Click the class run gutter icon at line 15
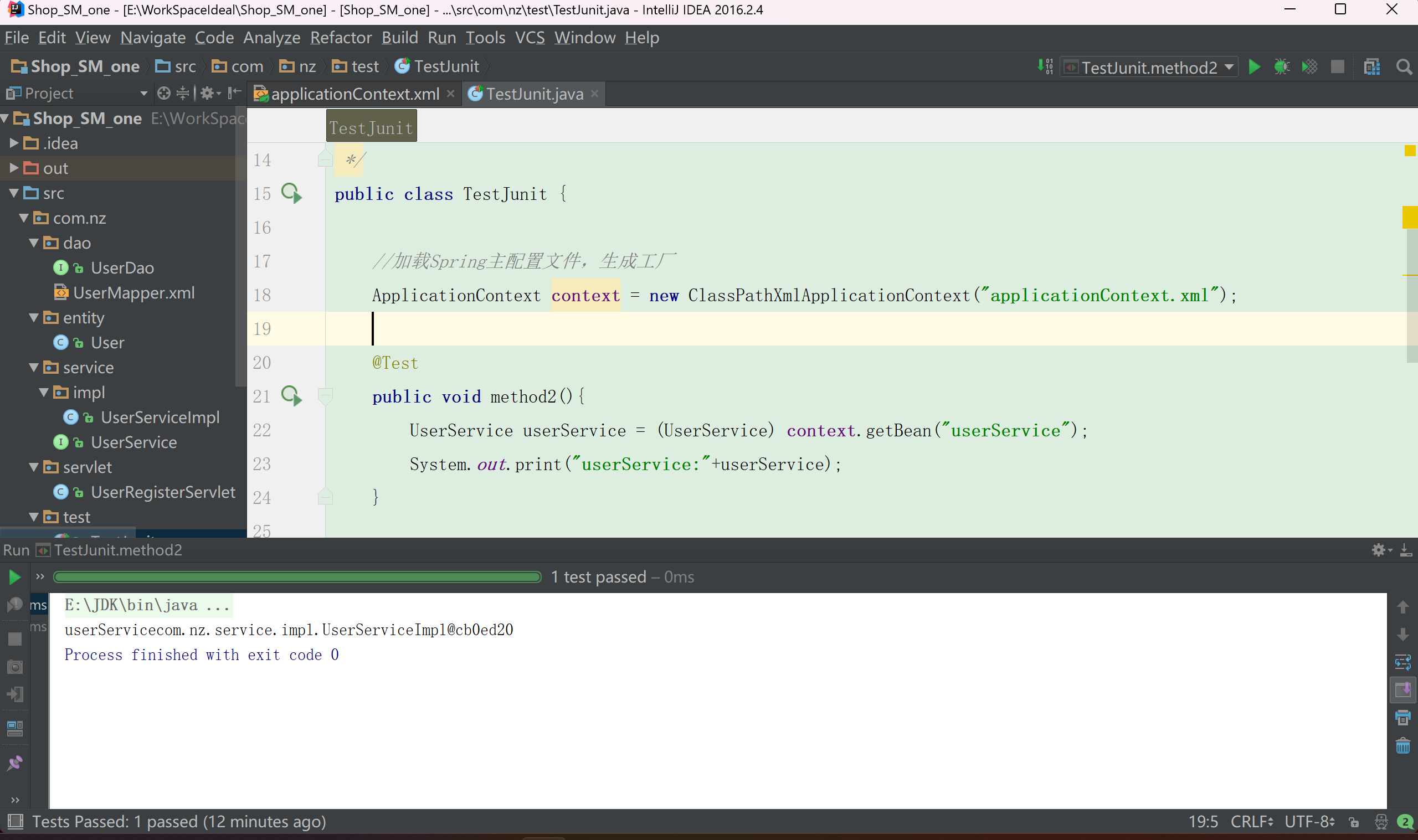This screenshot has height=840, width=1418. [291, 194]
